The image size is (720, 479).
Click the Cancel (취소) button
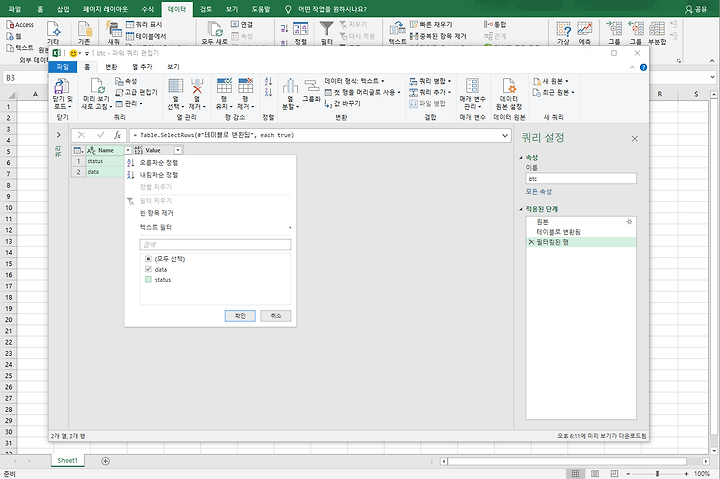[x=276, y=316]
